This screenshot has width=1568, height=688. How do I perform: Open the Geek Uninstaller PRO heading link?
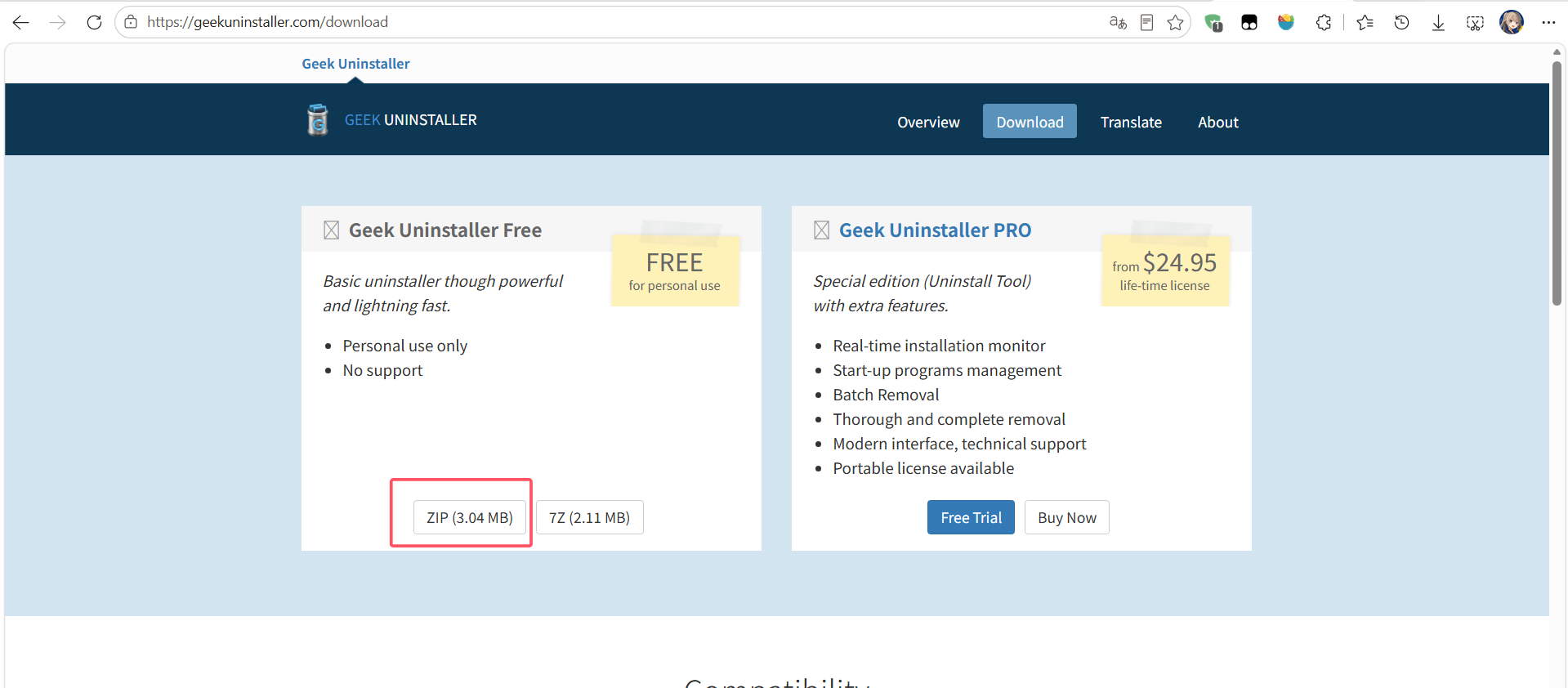click(935, 230)
